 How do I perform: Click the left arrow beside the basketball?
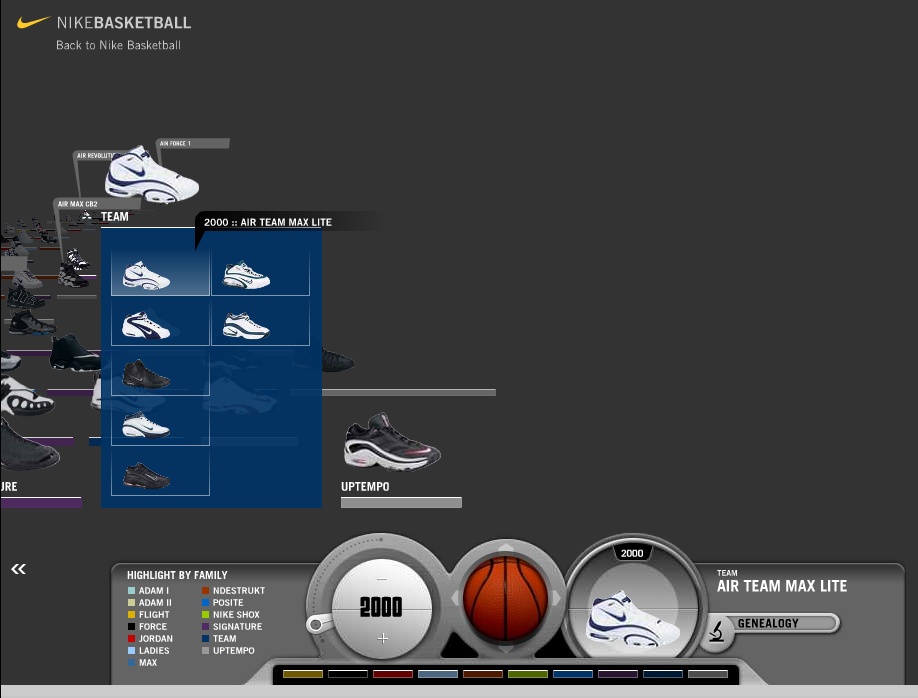click(455, 598)
